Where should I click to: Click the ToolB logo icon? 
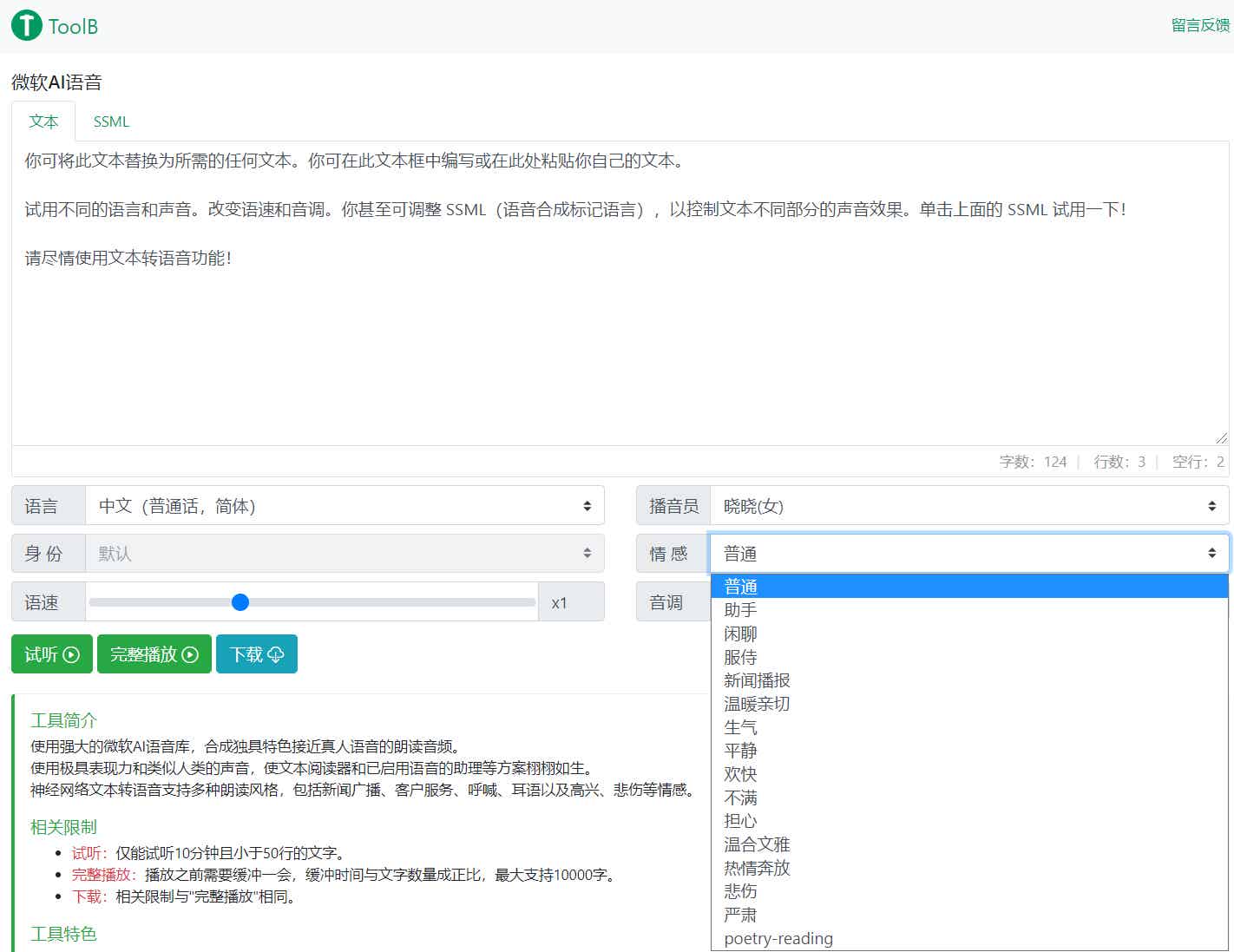pyautogui.click(x=27, y=26)
